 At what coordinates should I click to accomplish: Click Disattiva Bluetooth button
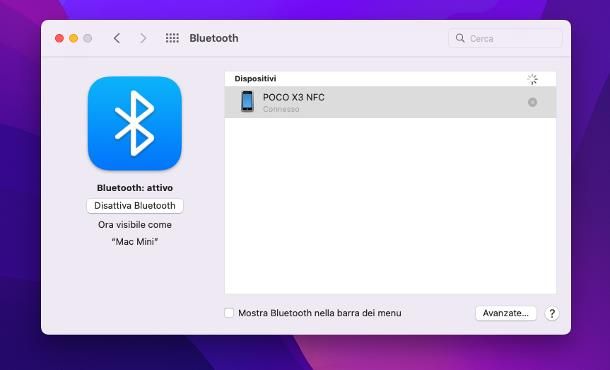tap(135, 205)
